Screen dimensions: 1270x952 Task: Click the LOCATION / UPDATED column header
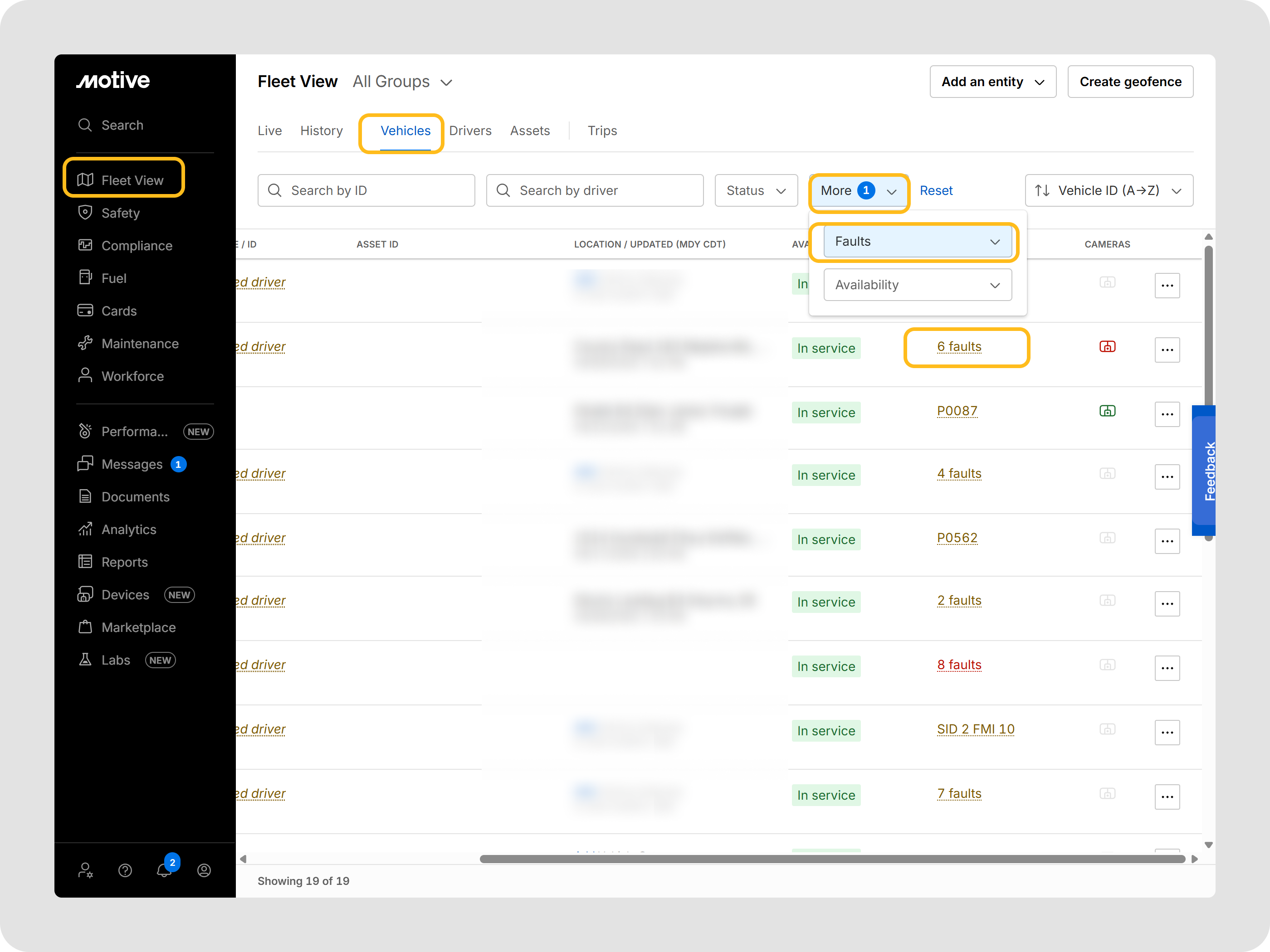(650, 244)
